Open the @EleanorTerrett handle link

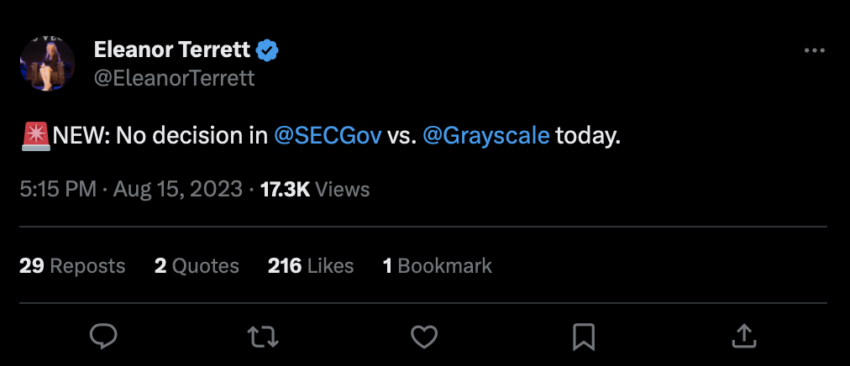pyautogui.click(x=174, y=78)
